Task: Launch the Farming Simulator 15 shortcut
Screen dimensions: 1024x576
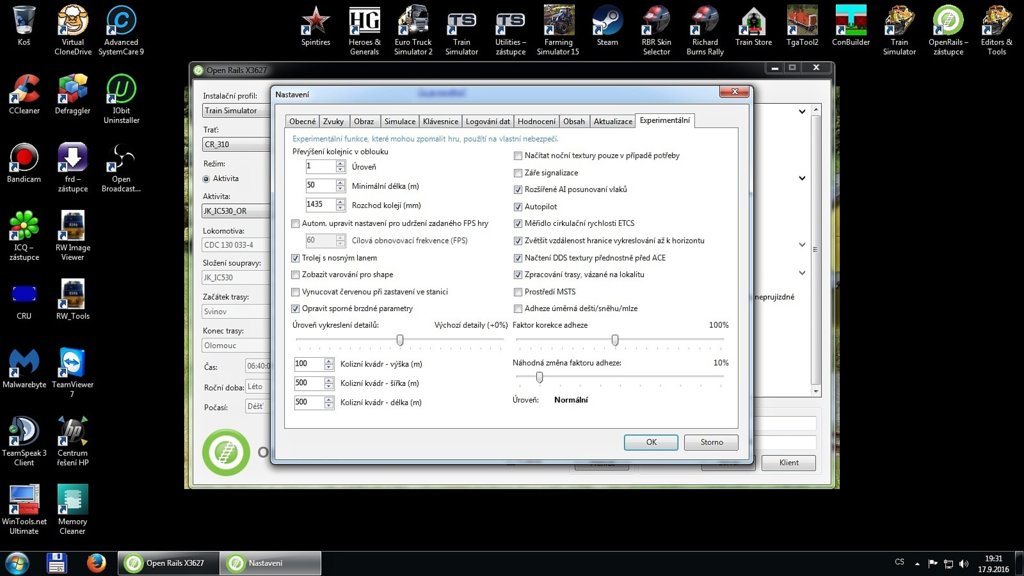Action: (558, 21)
